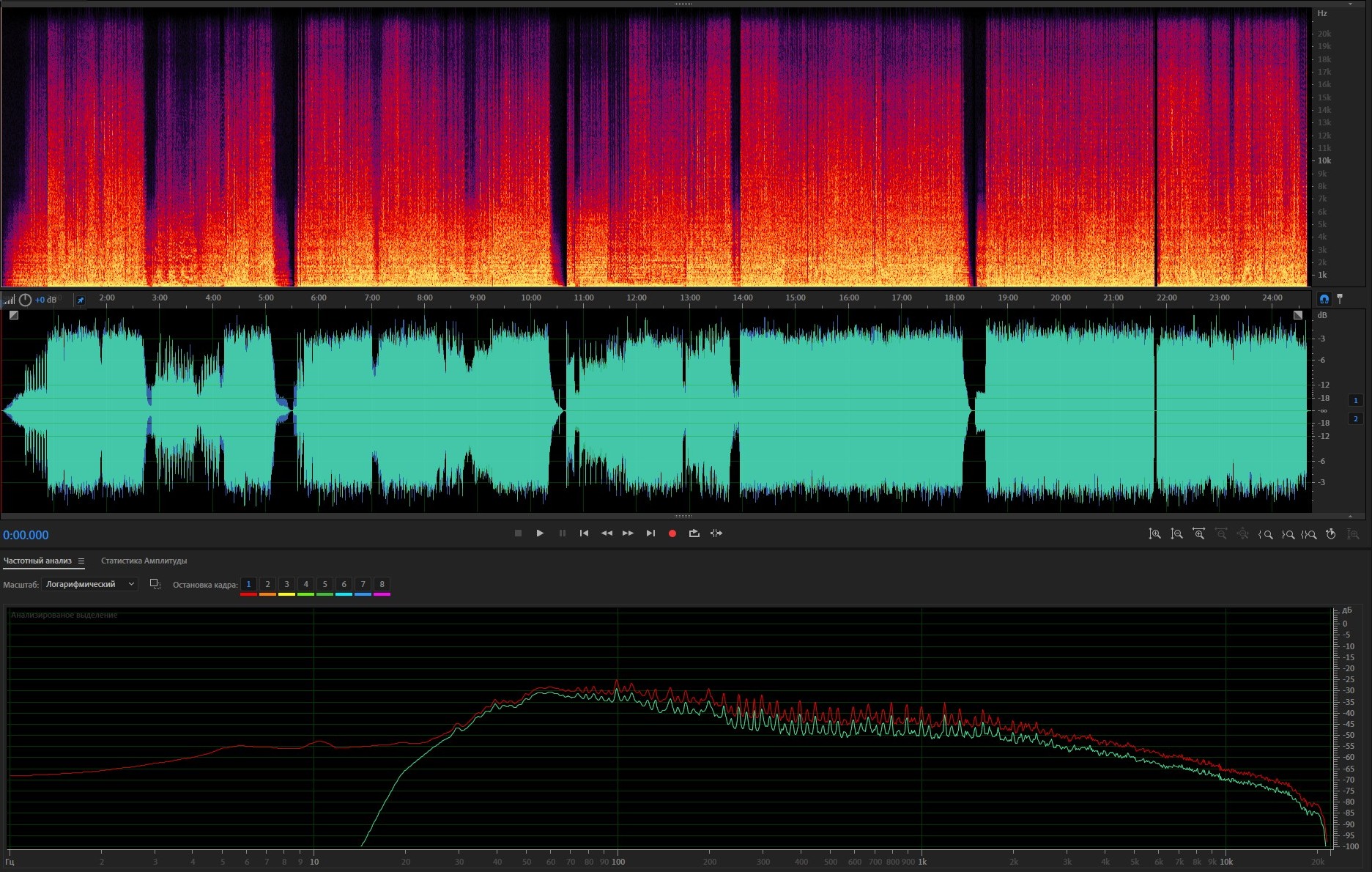The height and width of the screenshot is (872, 1372).
Task: Jump to the previous marker
Action: coord(584,533)
